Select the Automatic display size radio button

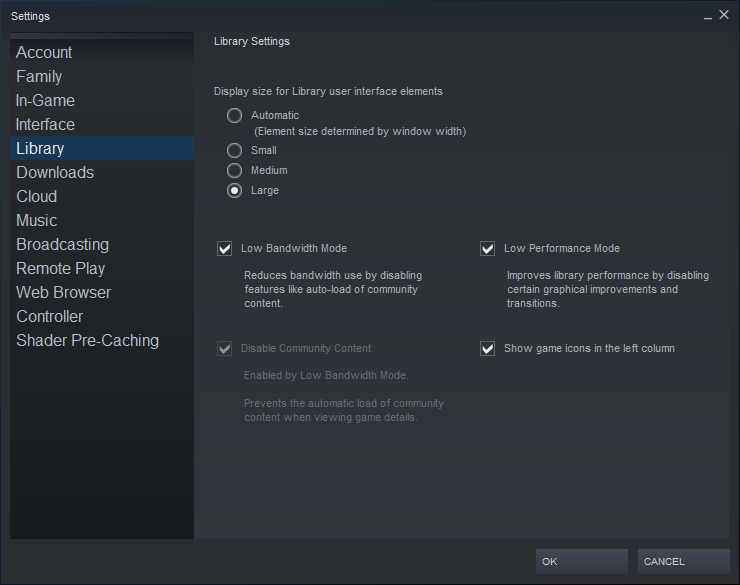(x=235, y=116)
